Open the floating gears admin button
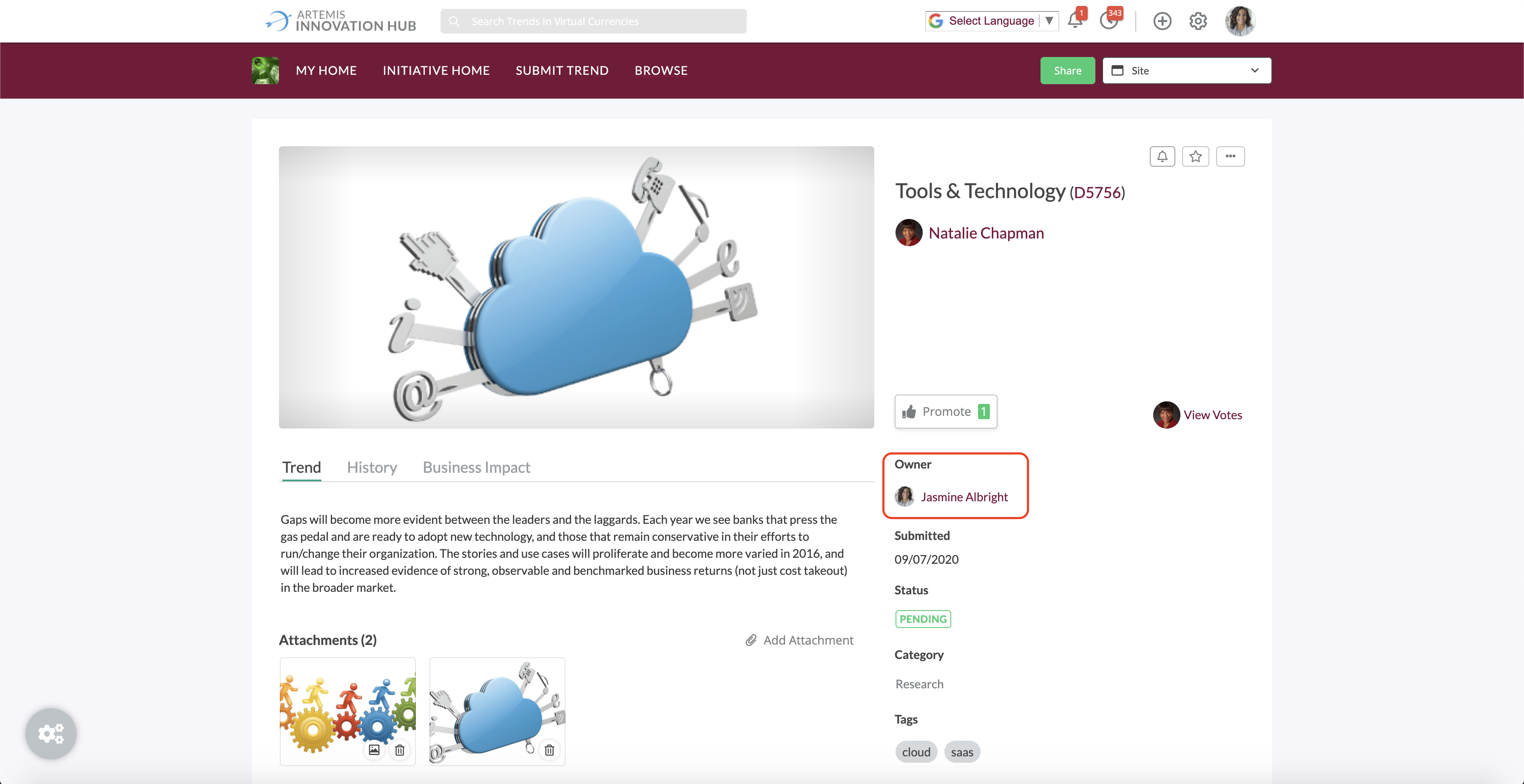 pos(51,734)
